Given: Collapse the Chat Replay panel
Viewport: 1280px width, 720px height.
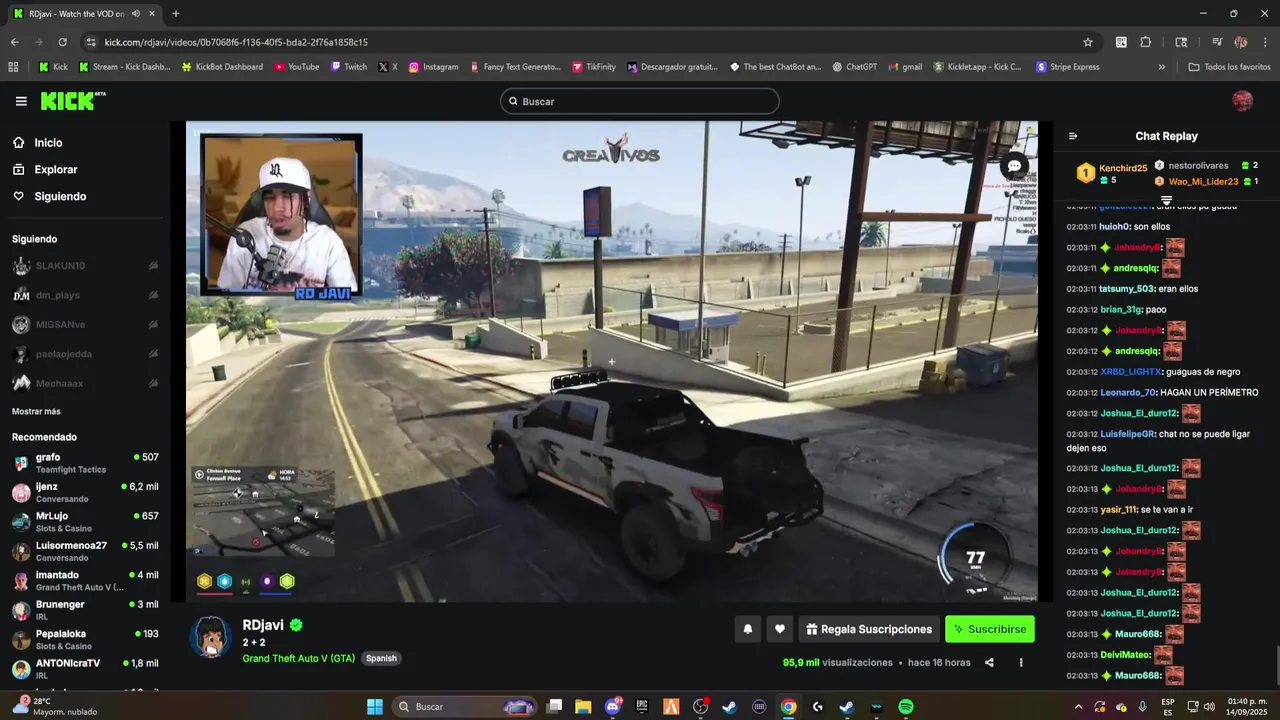Looking at the screenshot, I should [x=1073, y=136].
